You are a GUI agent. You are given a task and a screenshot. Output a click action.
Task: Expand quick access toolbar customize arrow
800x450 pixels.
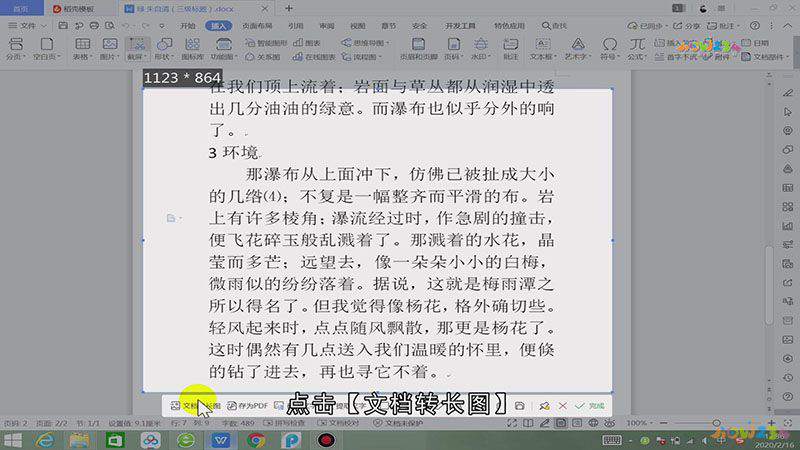(x=162, y=26)
